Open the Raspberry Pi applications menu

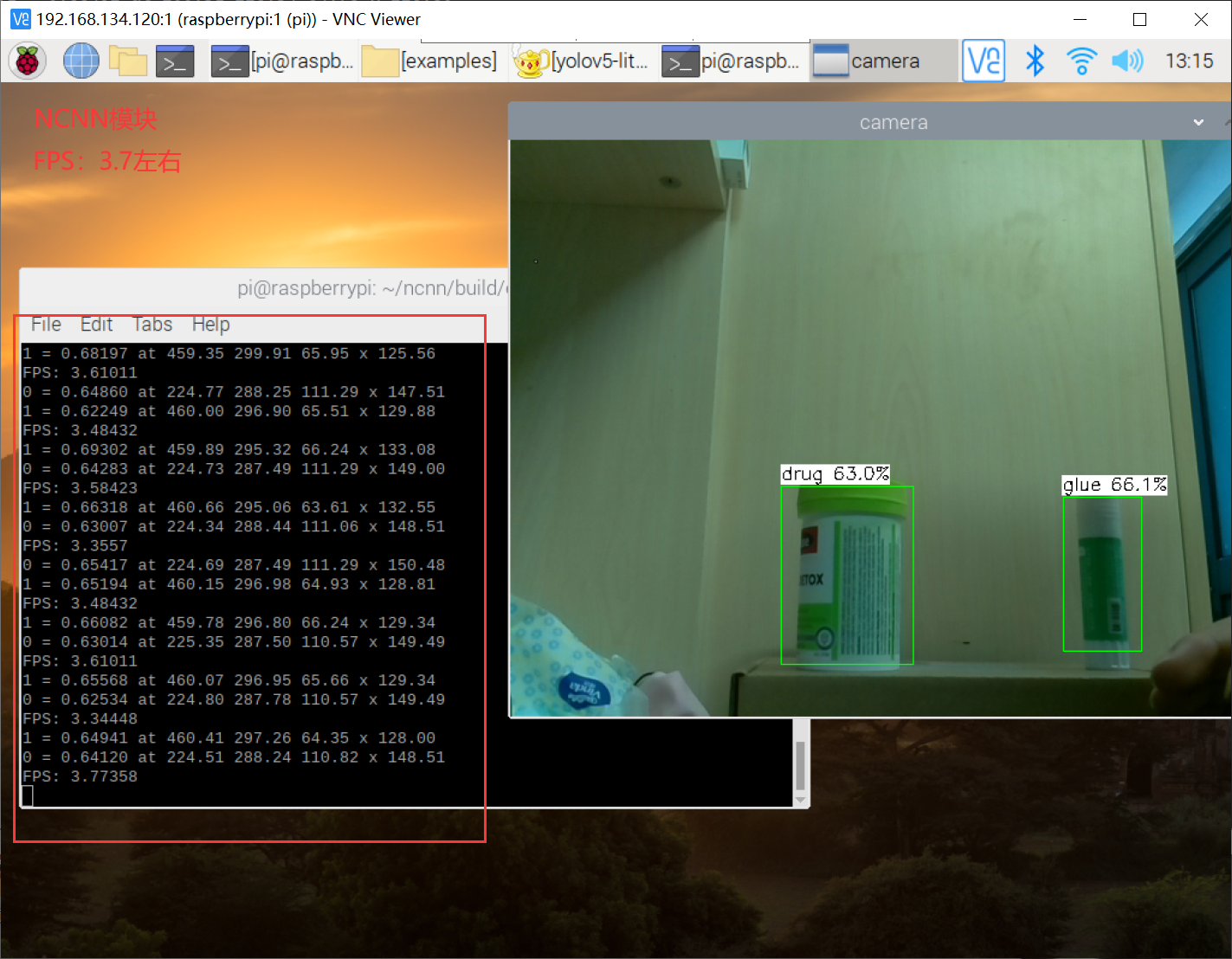[28, 61]
